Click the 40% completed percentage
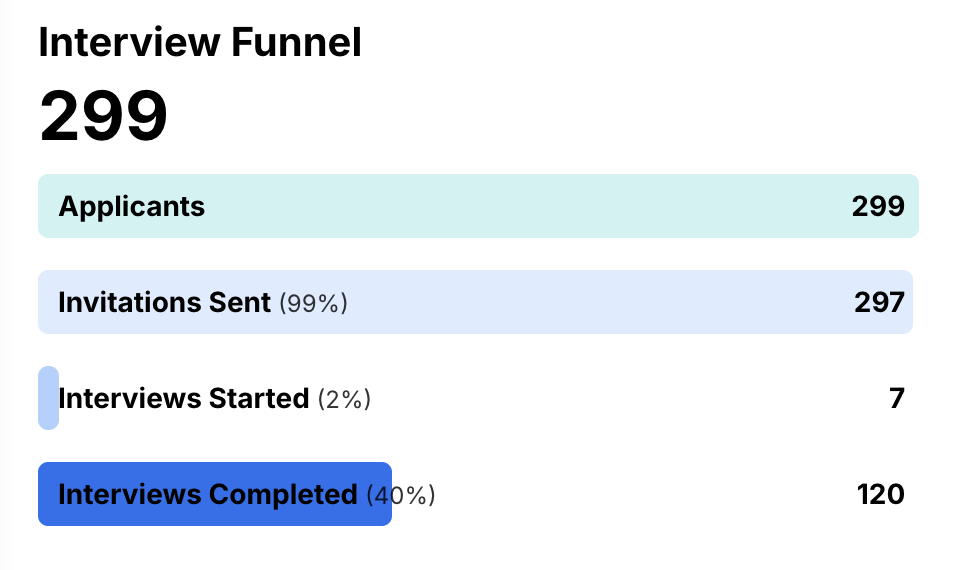The width and height of the screenshot is (978, 570). tap(401, 496)
